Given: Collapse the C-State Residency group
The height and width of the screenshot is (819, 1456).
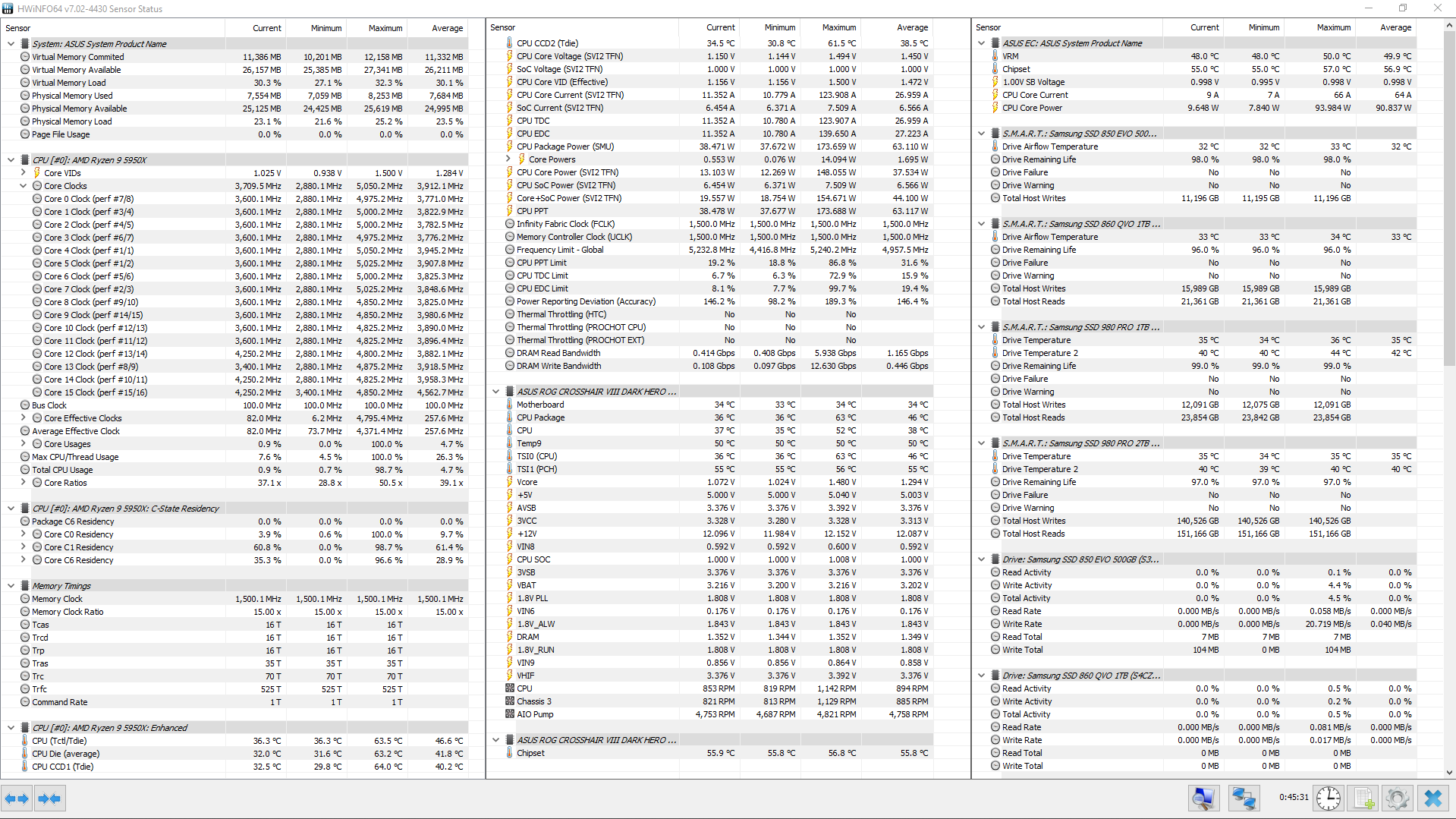Looking at the screenshot, I should [x=11, y=509].
